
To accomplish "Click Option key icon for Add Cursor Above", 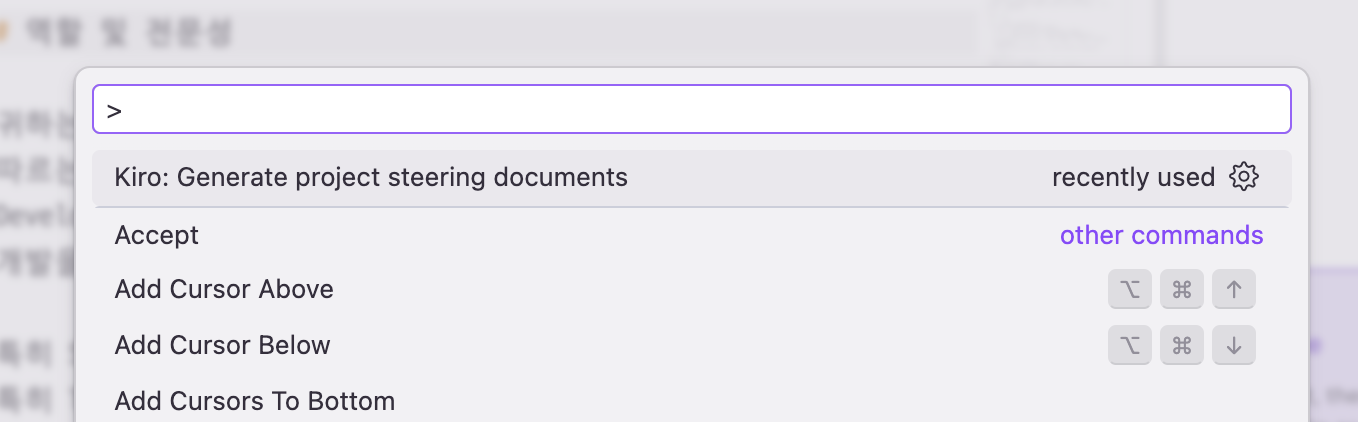I will [1130, 290].
